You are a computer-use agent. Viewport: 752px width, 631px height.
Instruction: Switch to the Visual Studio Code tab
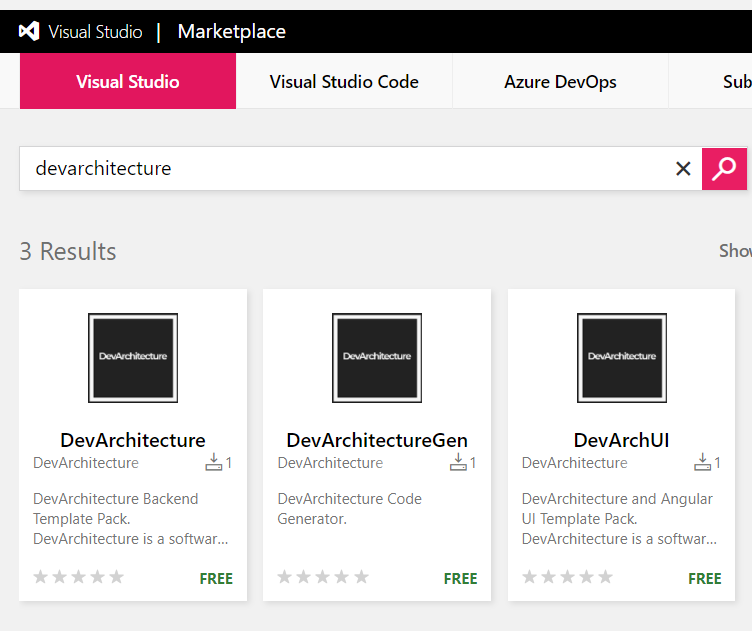click(x=344, y=81)
